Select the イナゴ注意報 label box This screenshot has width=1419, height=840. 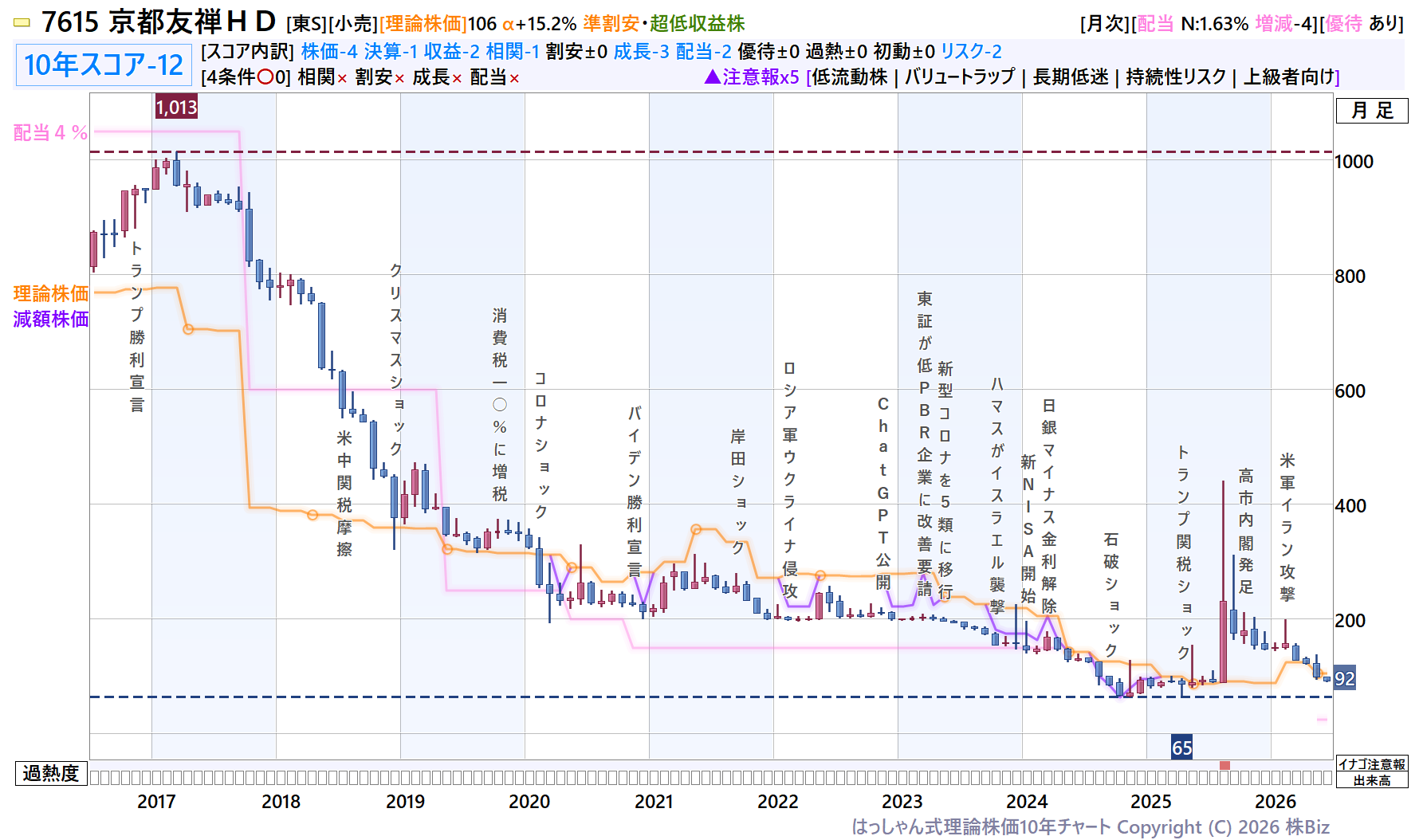[1372, 764]
